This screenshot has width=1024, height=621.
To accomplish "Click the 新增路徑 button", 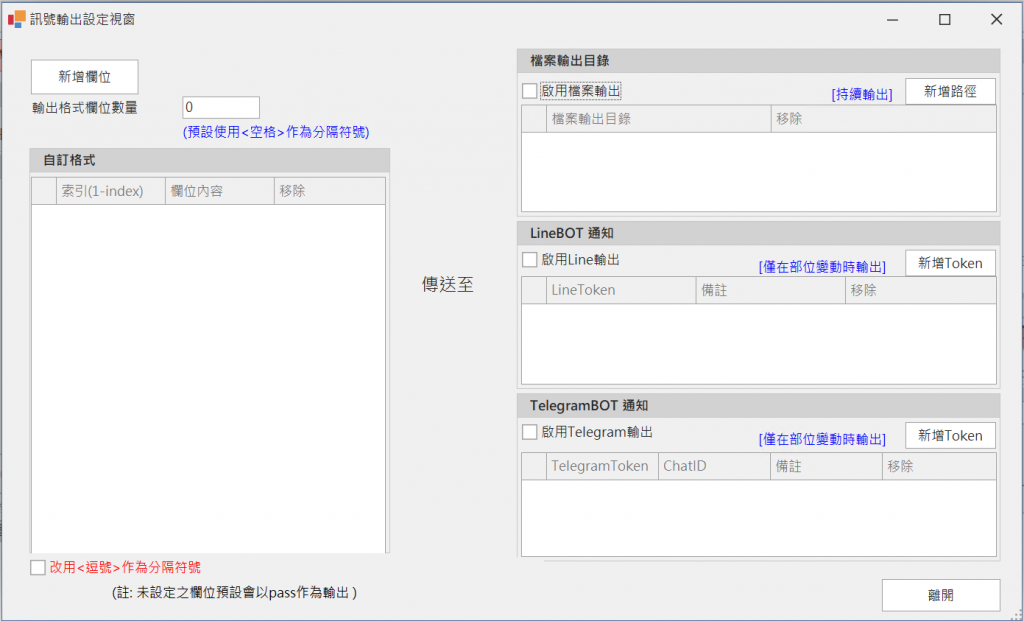I will pos(950,91).
